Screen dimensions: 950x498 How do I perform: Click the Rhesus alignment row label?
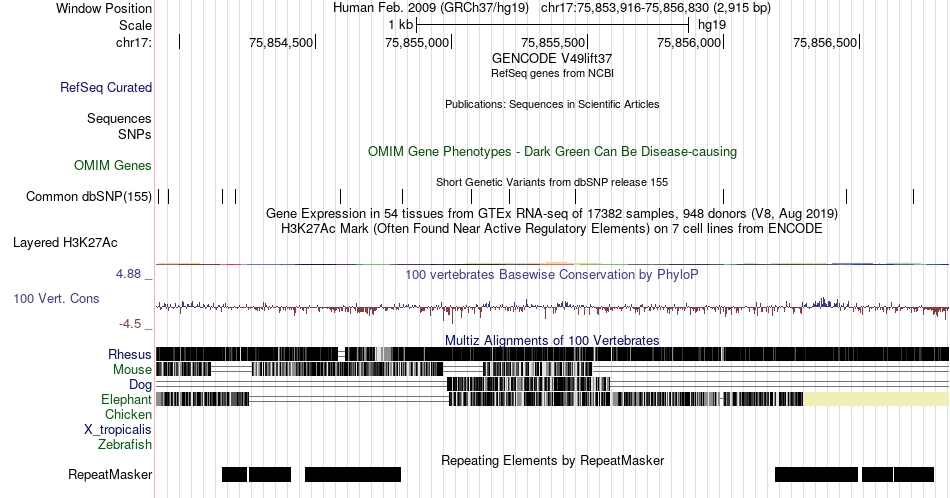(130, 354)
